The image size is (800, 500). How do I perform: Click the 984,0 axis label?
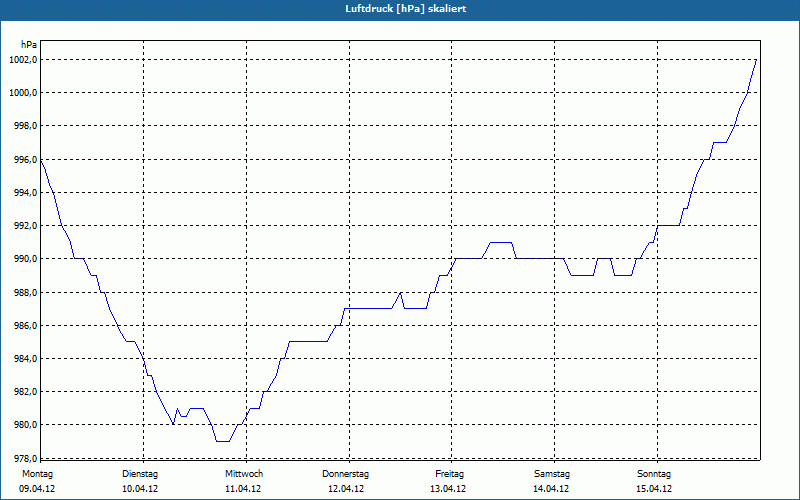point(24,359)
